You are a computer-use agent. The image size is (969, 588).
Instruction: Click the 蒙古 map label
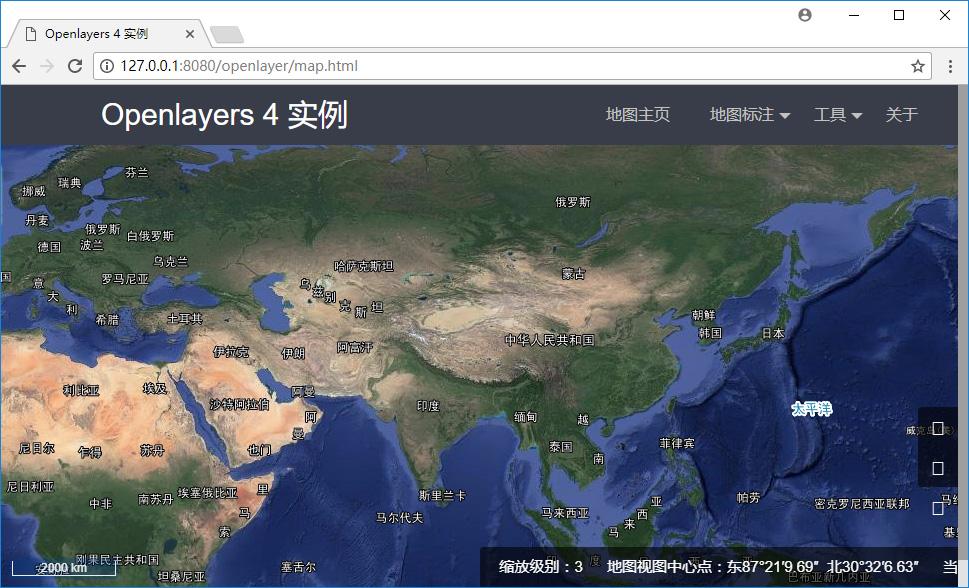(573, 273)
